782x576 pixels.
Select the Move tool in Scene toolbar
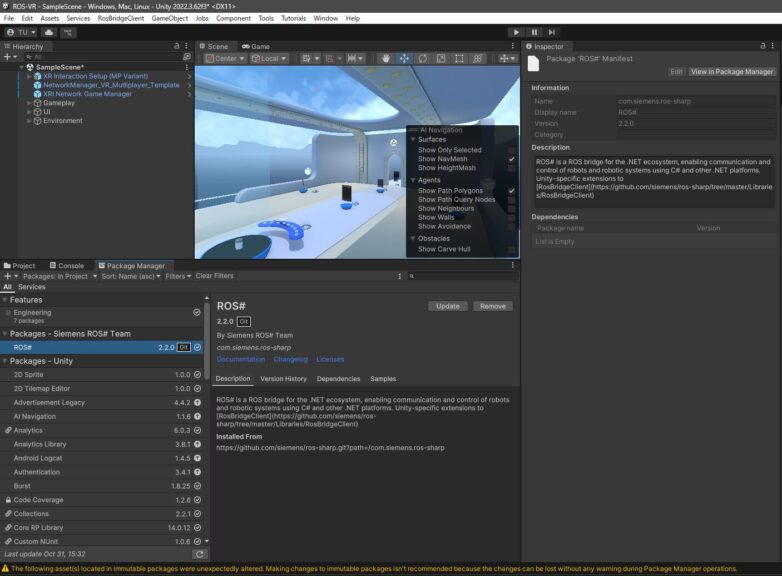tap(404, 59)
